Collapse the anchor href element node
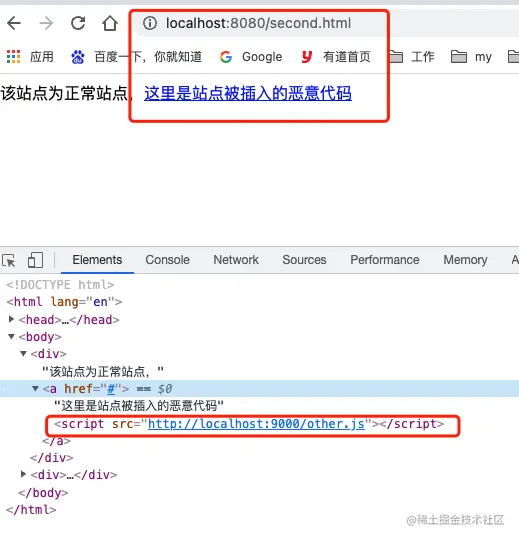Viewport: 519px width, 541px height. pyautogui.click(x=35, y=388)
